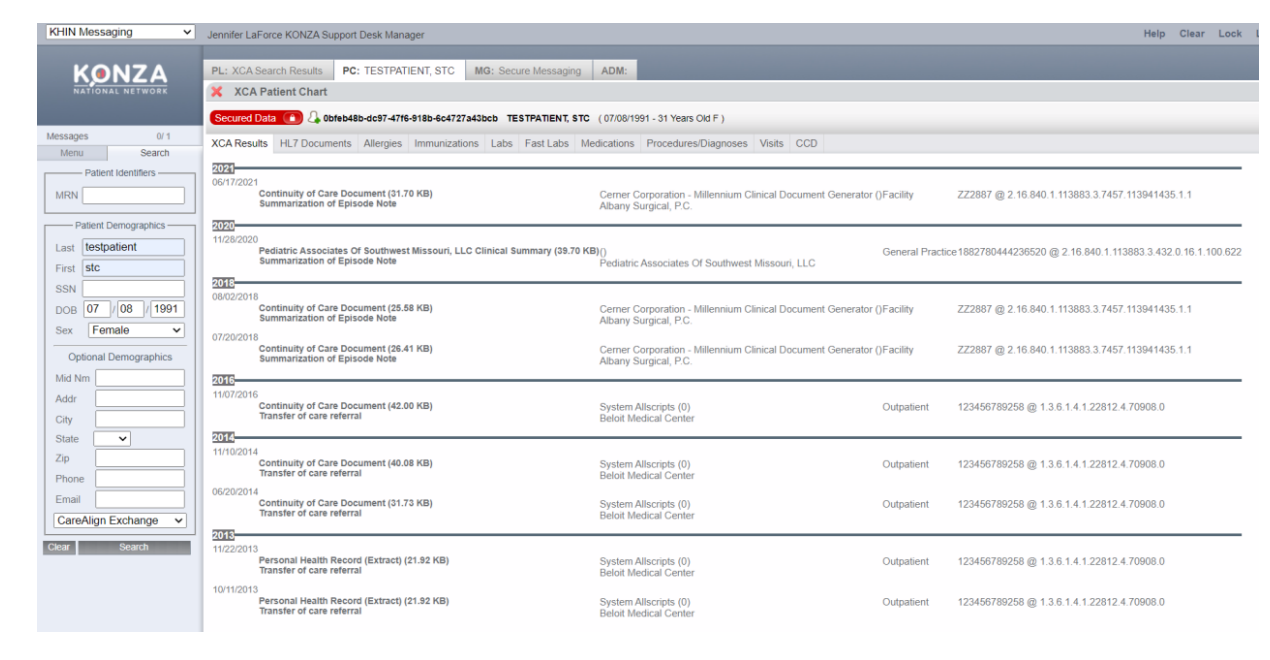Select the Search tab next to Menu
This screenshot has width=1270, height=660.
coord(155,153)
